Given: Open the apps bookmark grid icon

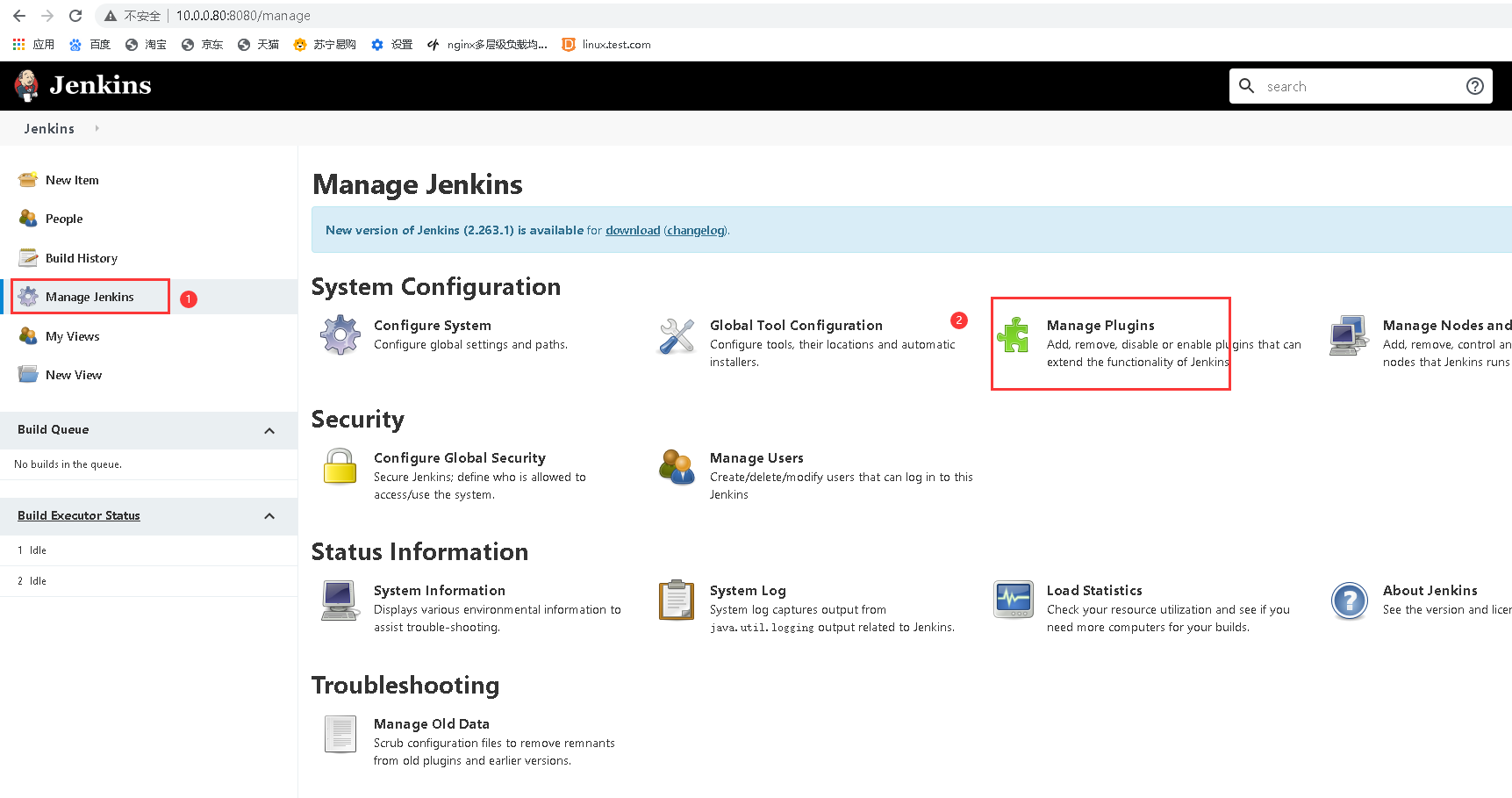Looking at the screenshot, I should point(18,44).
